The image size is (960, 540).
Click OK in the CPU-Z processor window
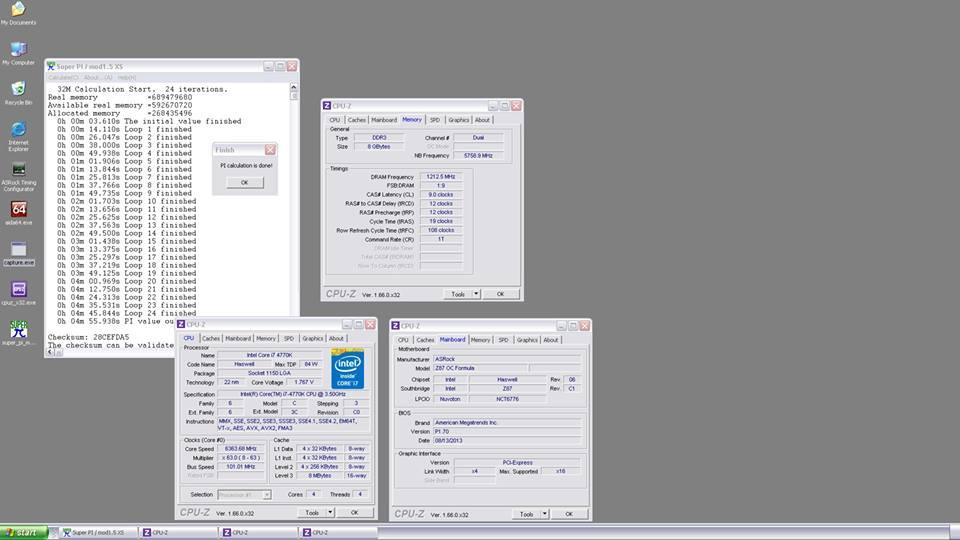pyautogui.click(x=354, y=512)
